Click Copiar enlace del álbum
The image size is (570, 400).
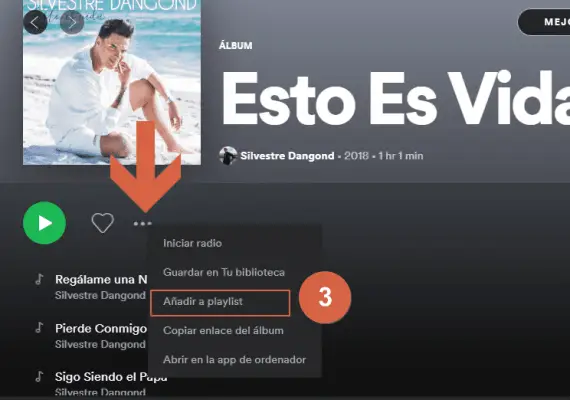[223, 331]
